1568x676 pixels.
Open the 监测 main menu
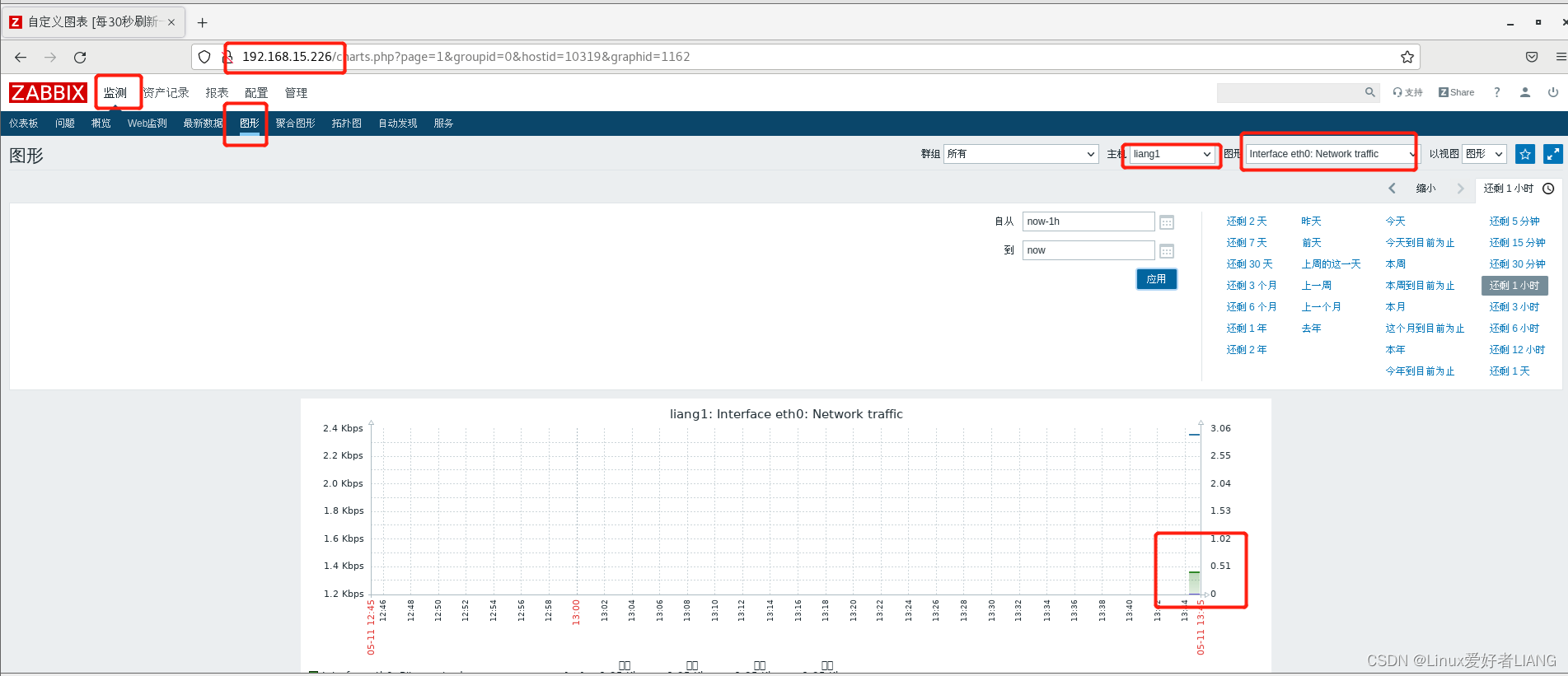pyautogui.click(x=115, y=93)
